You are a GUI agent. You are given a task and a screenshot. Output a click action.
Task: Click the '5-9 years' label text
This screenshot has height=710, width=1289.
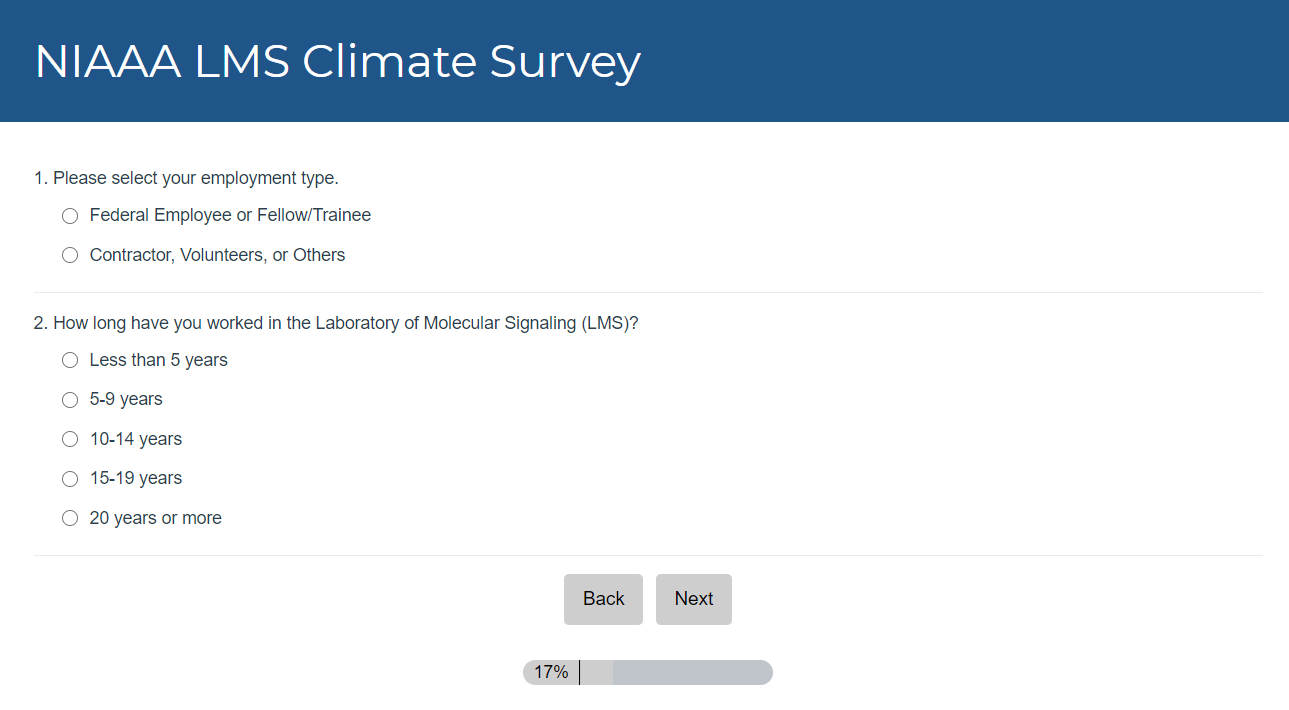click(126, 399)
